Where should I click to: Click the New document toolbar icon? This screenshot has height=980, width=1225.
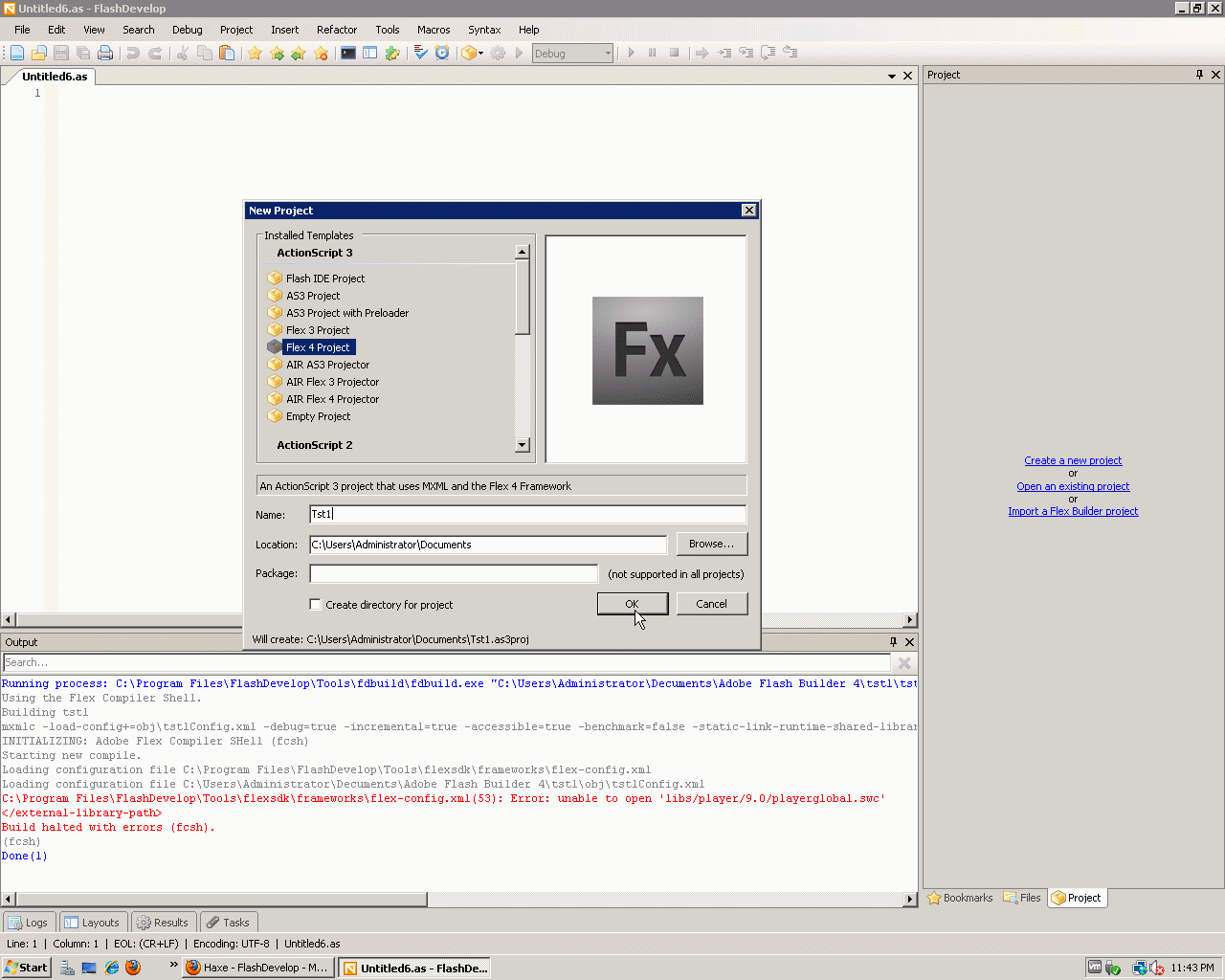point(17,54)
